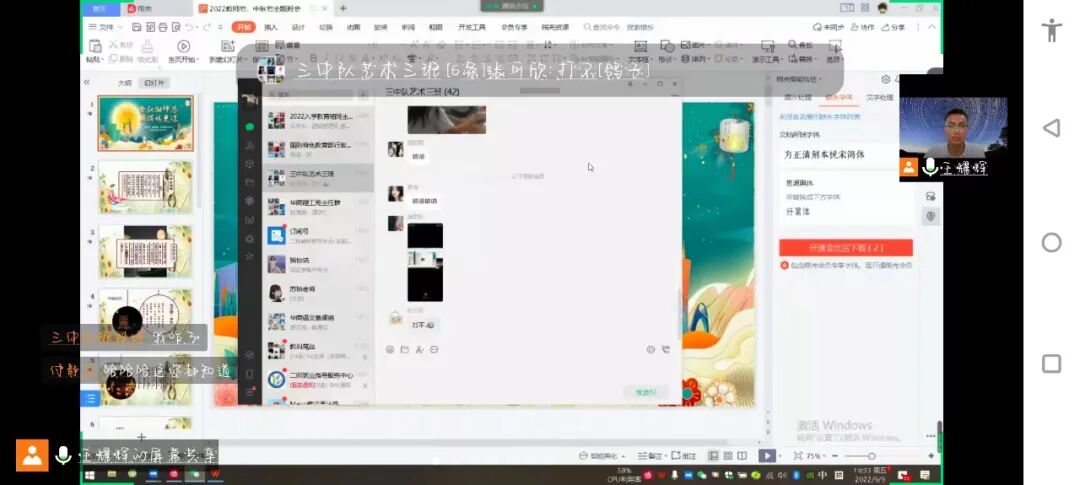Click the accessibility figure icon

coord(1051,30)
